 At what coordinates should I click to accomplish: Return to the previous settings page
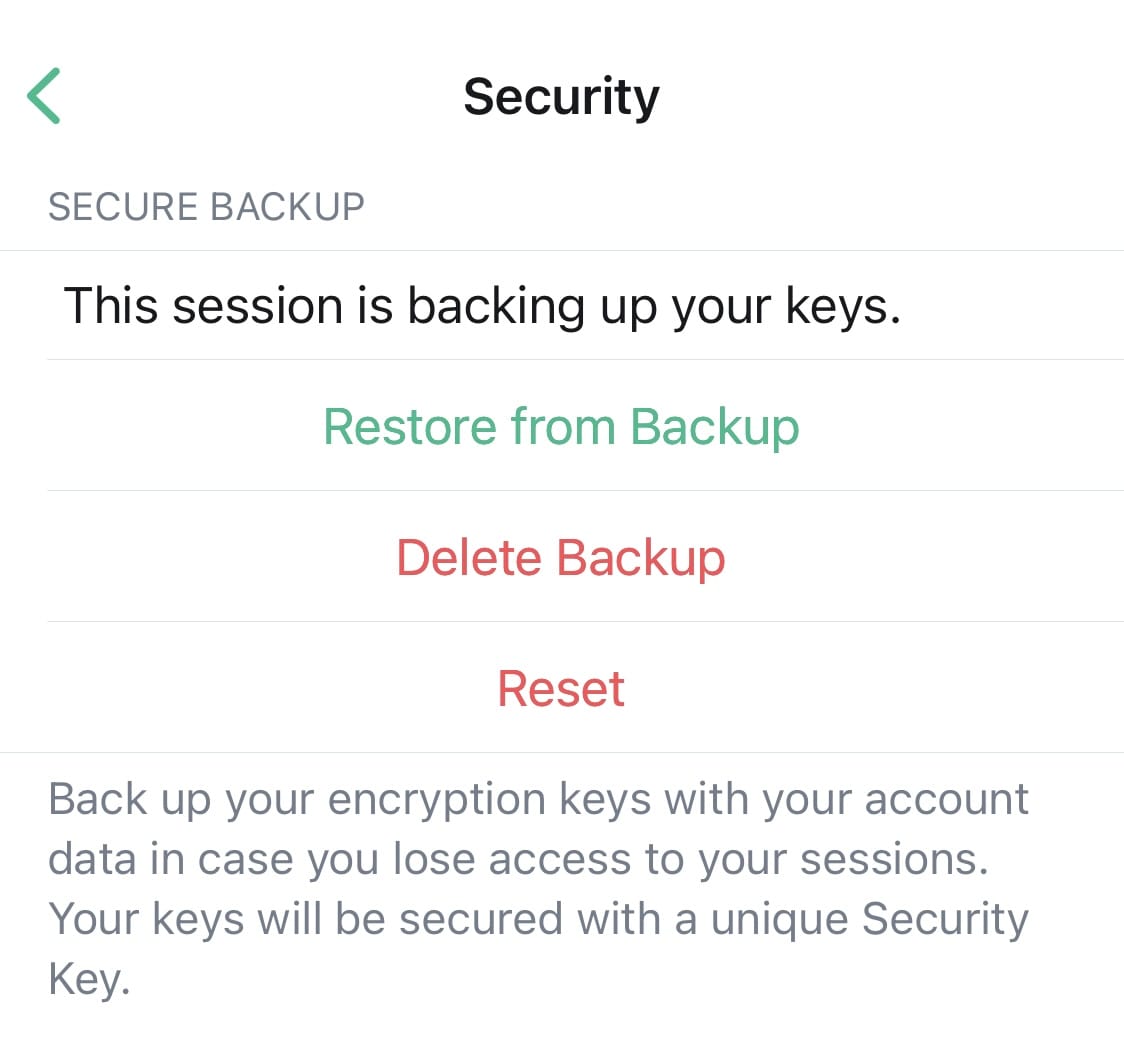point(44,96)
